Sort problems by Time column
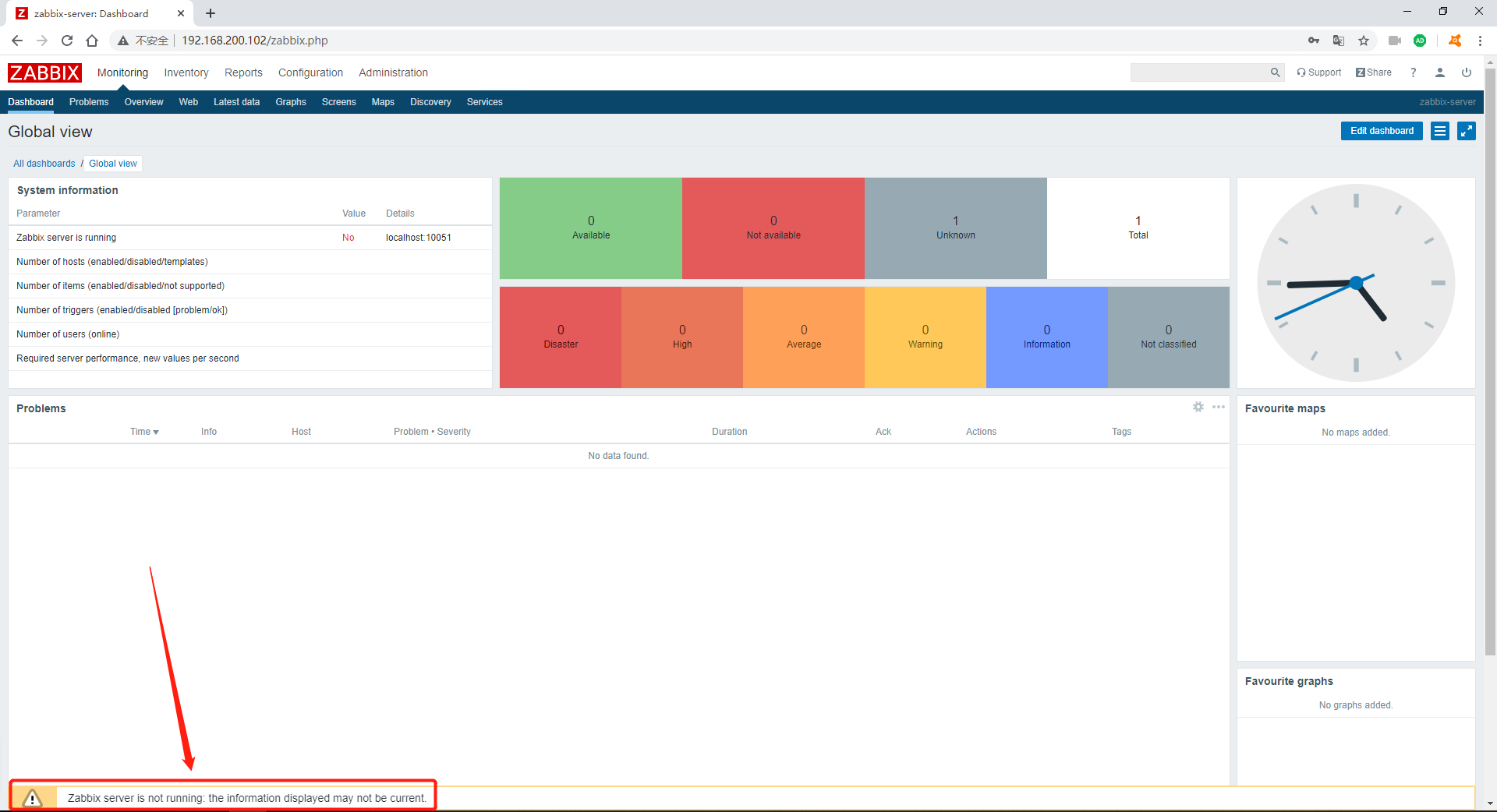Image resolution: width=1497 pixels, height=812 pixels. pos(144,432)
